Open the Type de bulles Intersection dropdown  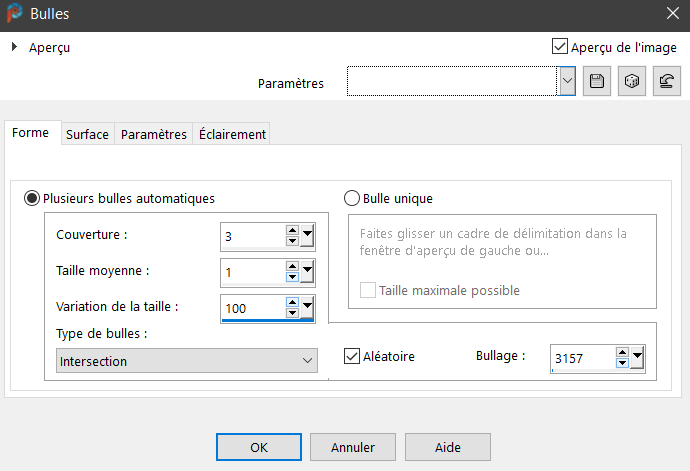(186, 361)
